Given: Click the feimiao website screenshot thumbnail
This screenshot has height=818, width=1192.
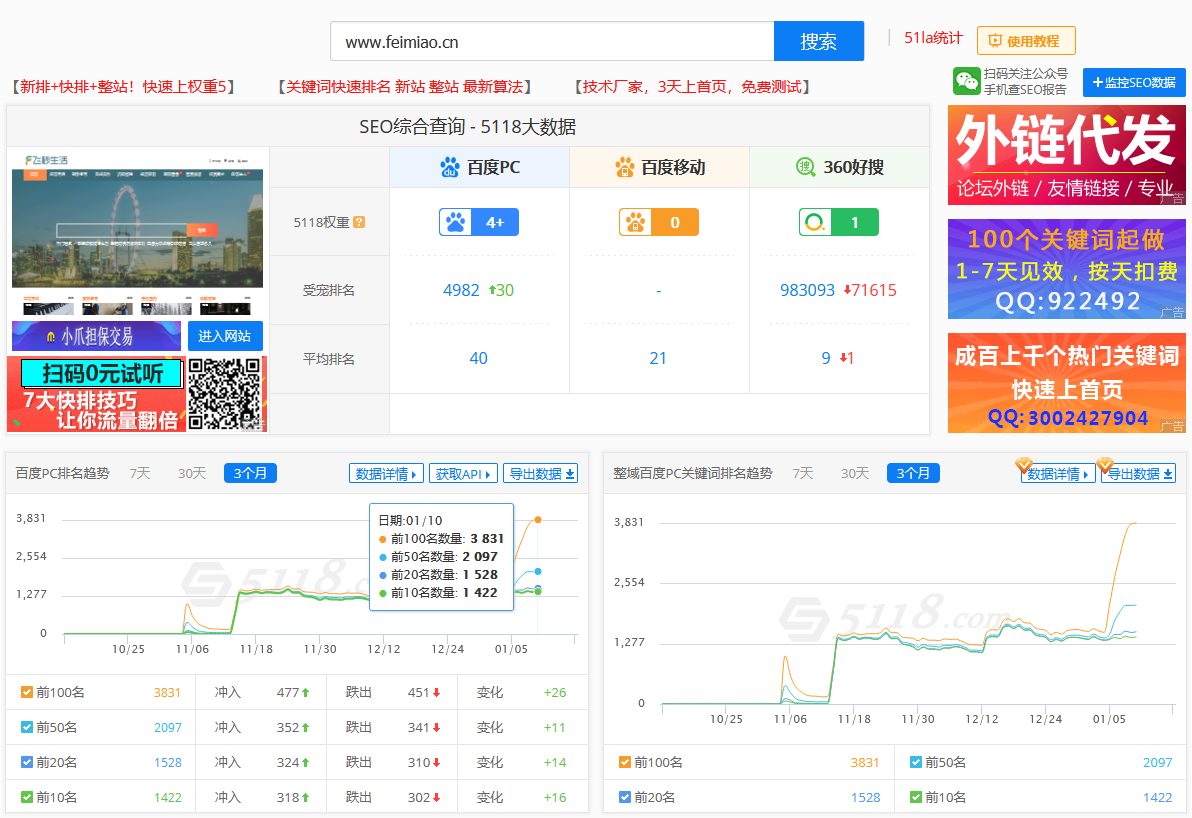Looking at the screenshot, I should click(138, 232).
